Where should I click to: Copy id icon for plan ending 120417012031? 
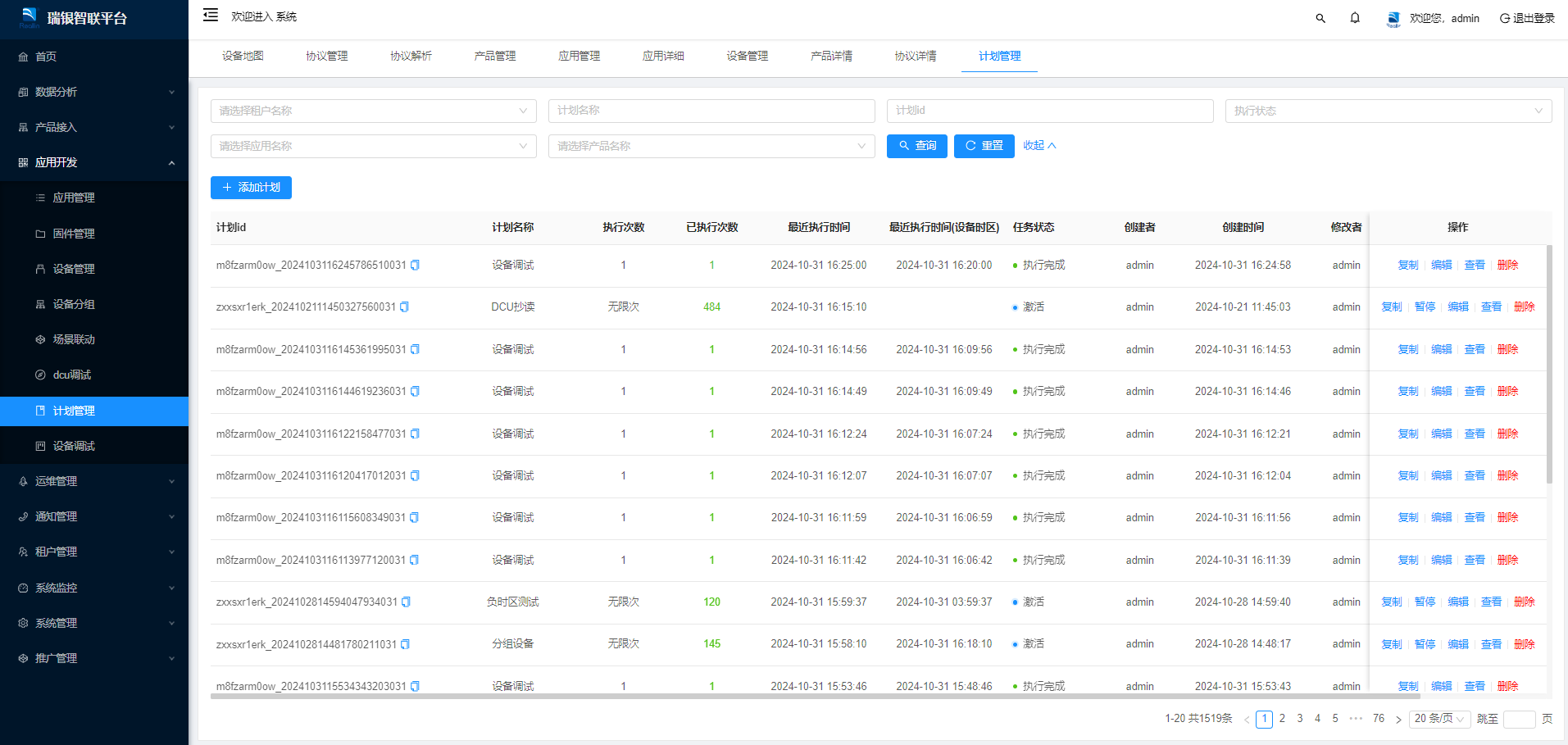click(415, 475)
